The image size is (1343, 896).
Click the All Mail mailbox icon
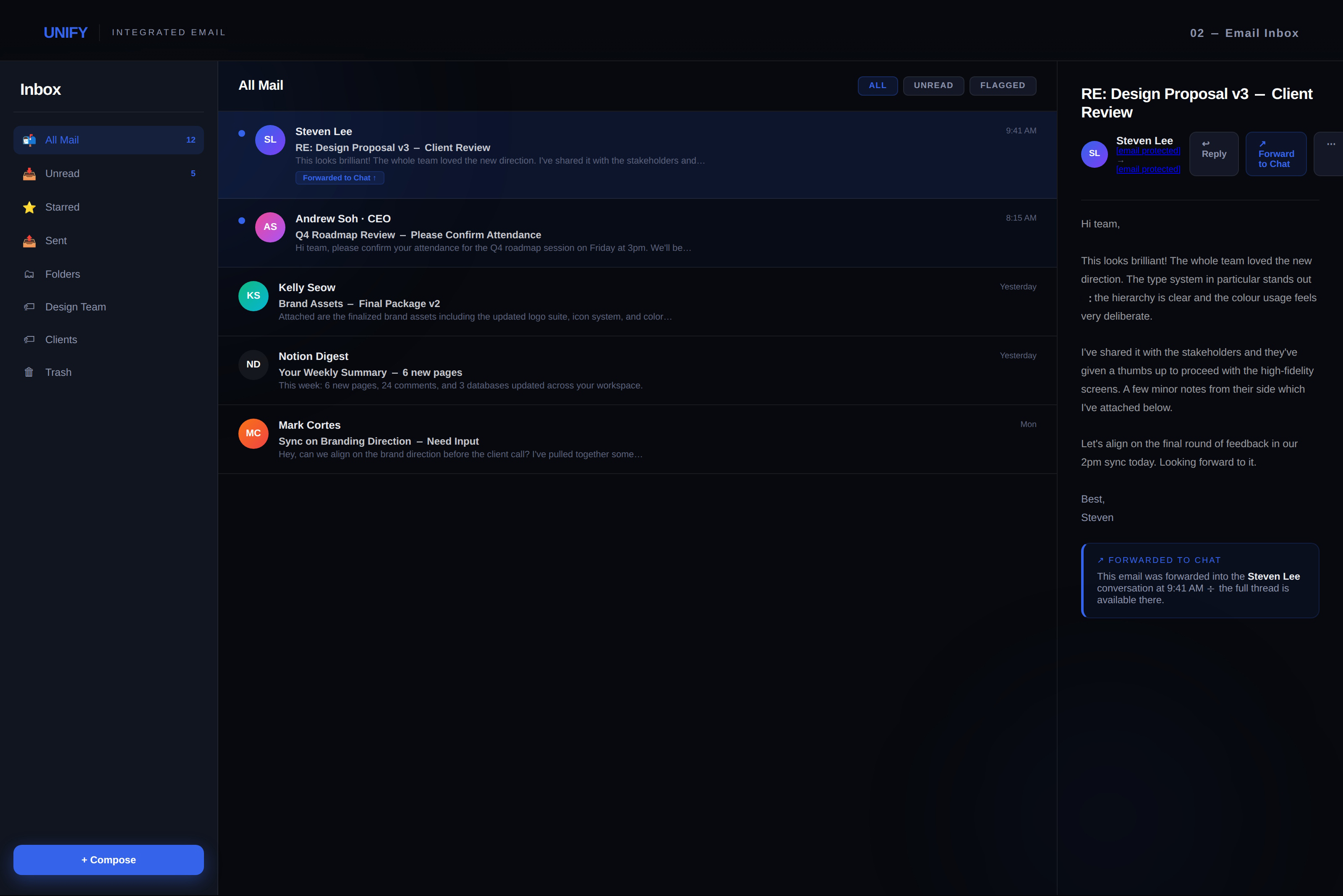click(x=29, y=140)
